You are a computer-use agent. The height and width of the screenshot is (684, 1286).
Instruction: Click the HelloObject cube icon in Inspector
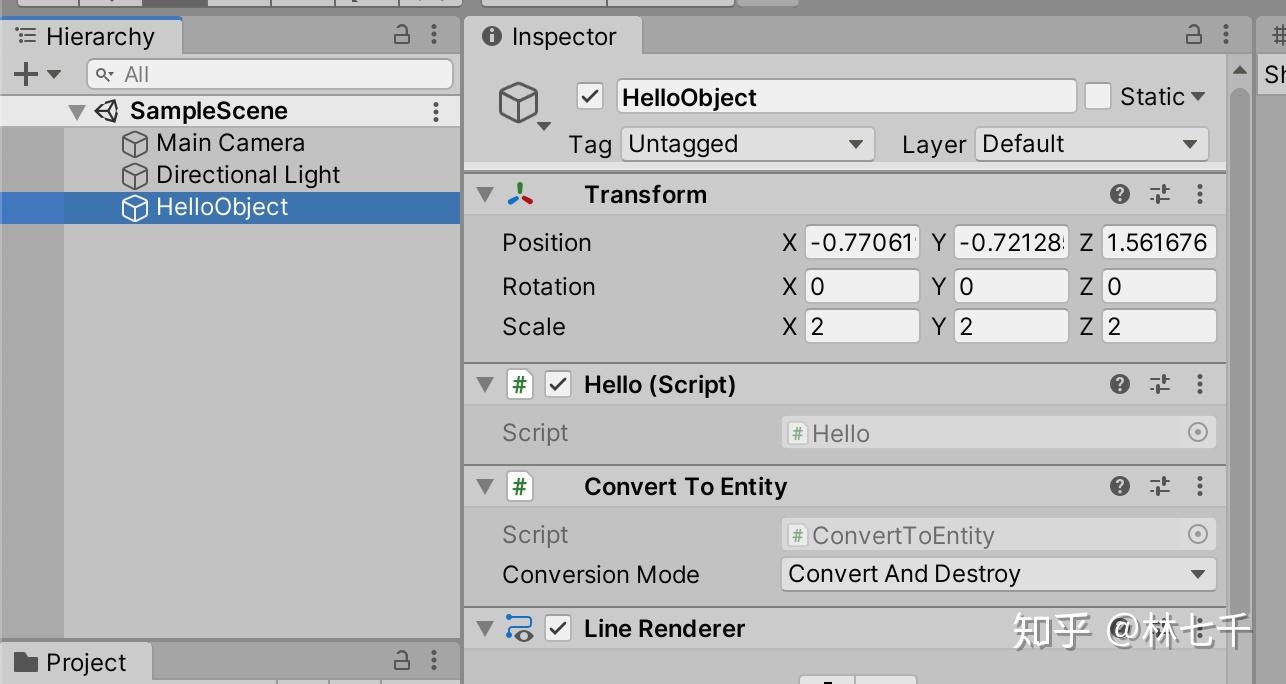[x=519, y=102]
